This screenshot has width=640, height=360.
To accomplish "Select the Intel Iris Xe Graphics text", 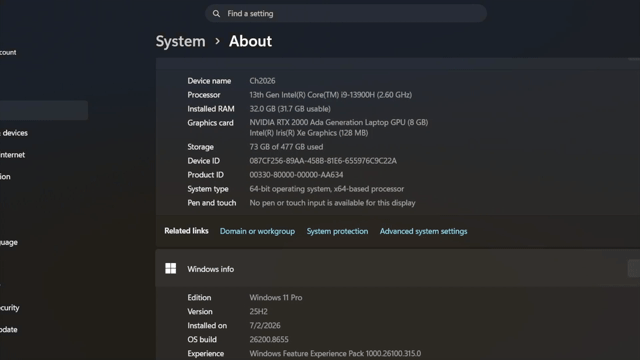I will (x=309, y=133).
